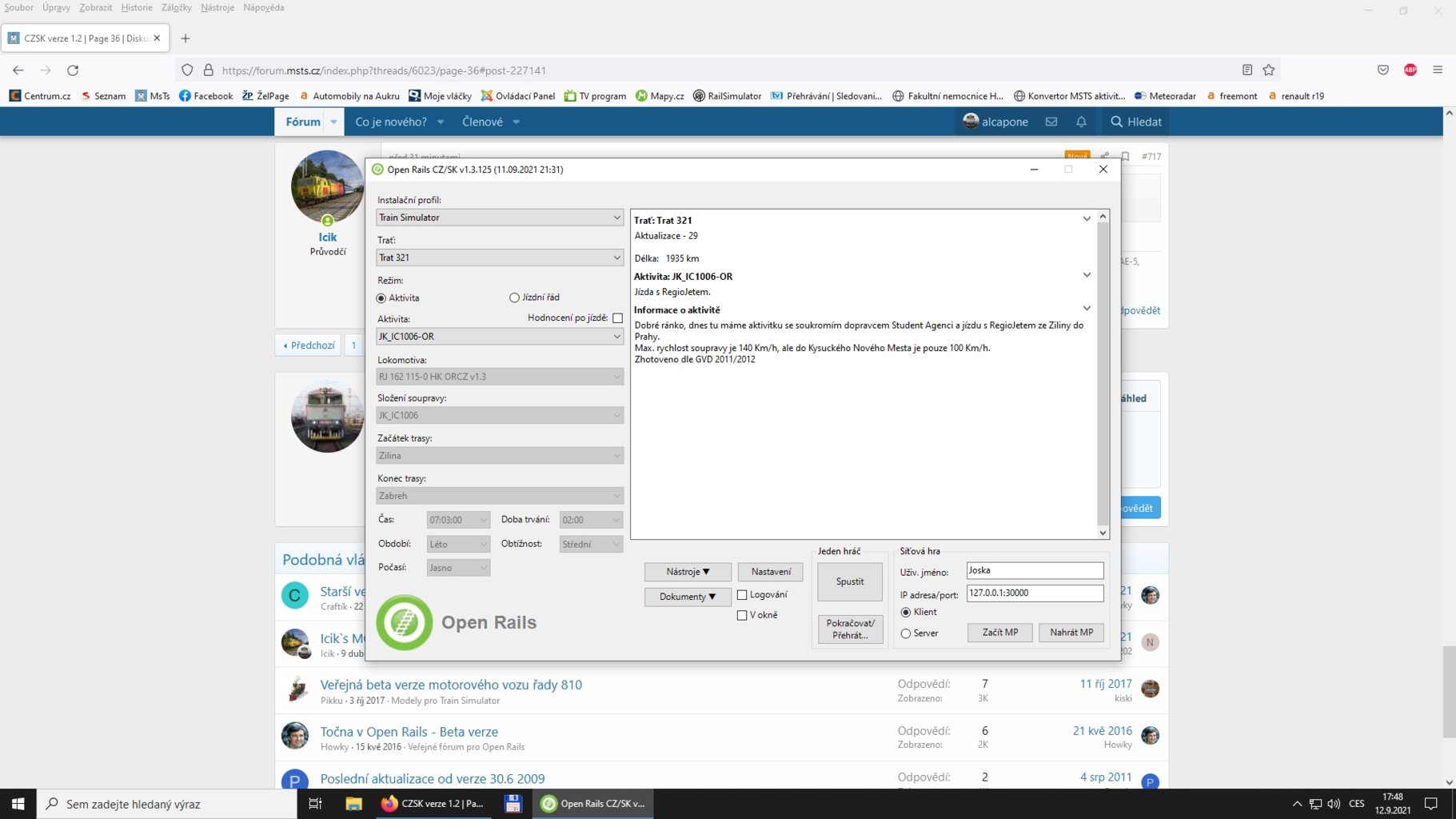
Task: Close the CZSK verze 1.2 tab
Action: (x=157, y=38)
